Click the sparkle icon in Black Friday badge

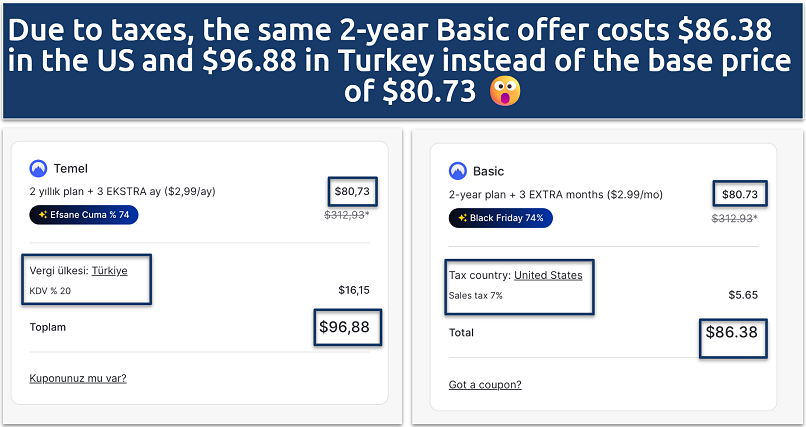point(462,217)
